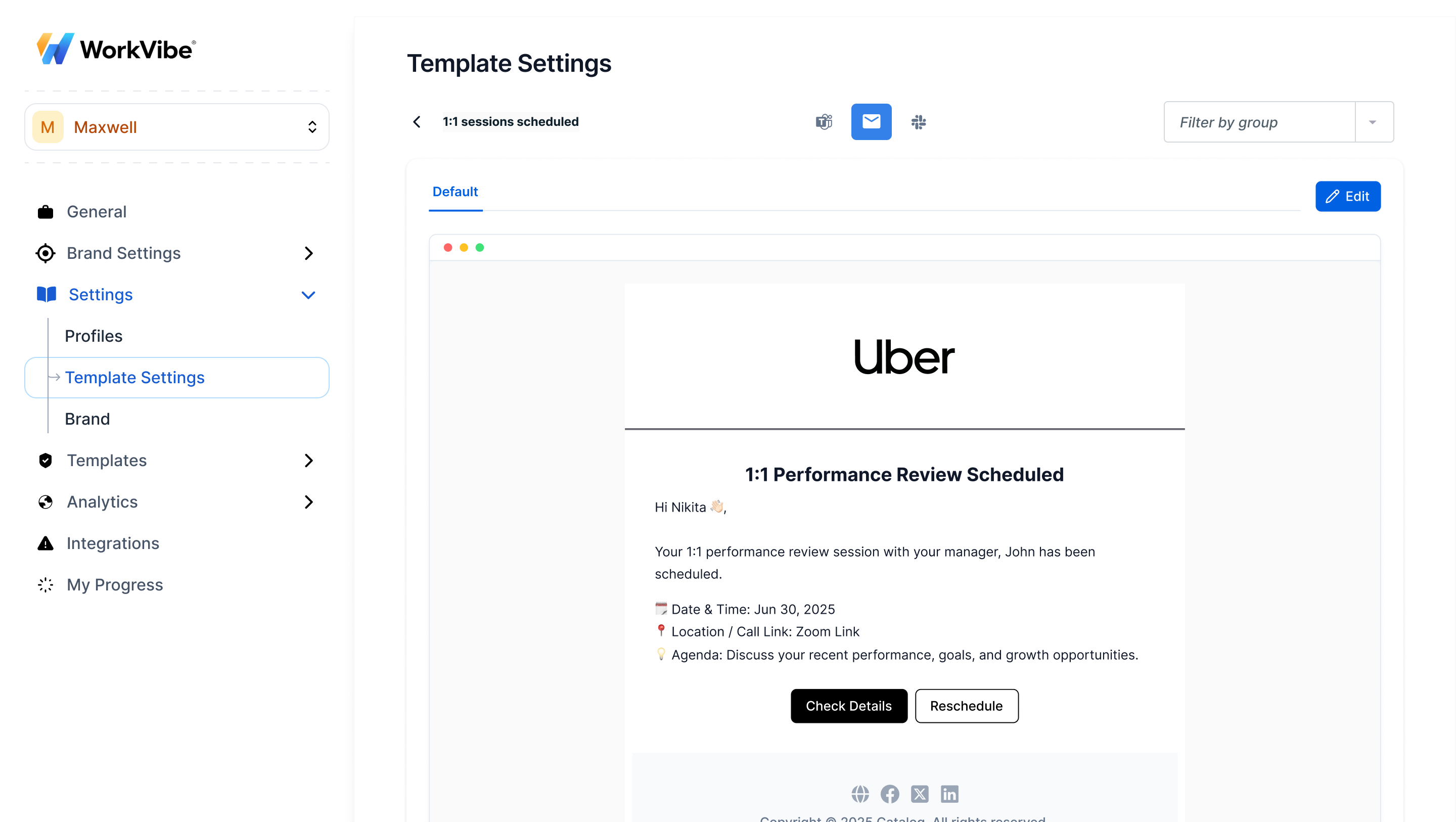Expand the Brand Settings arrow
The height and width of the screenshot is (822, 1456).
[x=308, y=253]
